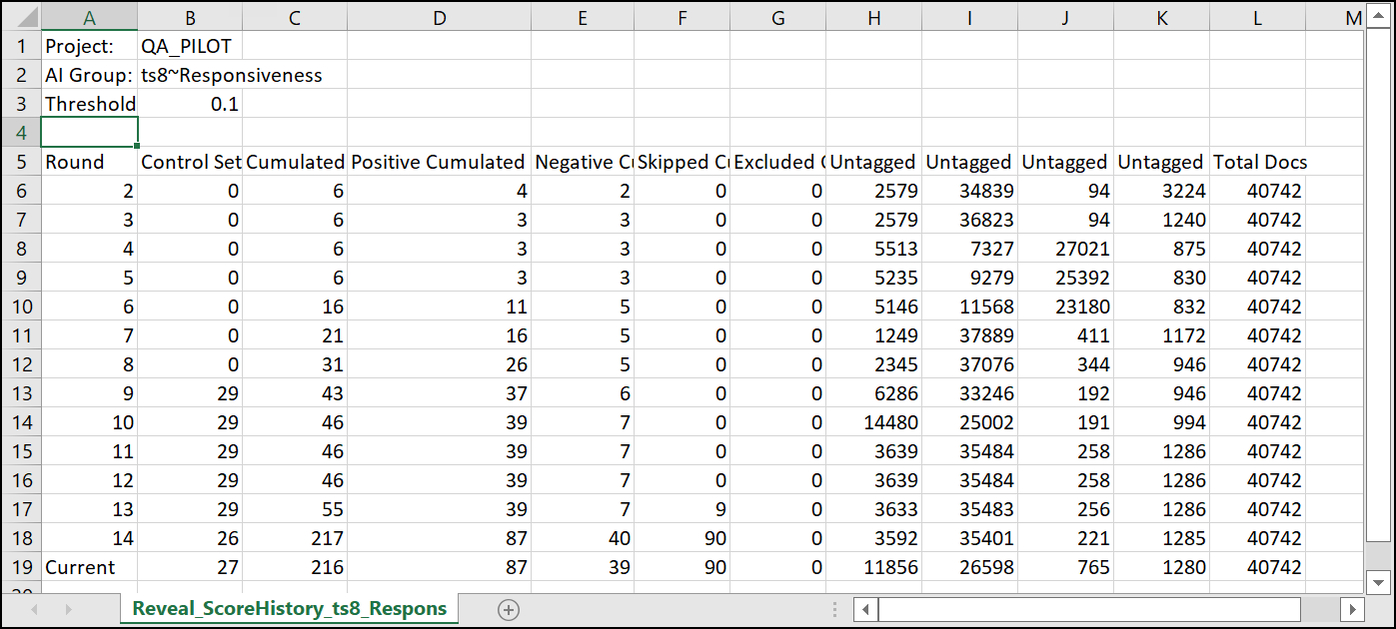Click the Total Docs header cell

click(x=1258, y=162)
